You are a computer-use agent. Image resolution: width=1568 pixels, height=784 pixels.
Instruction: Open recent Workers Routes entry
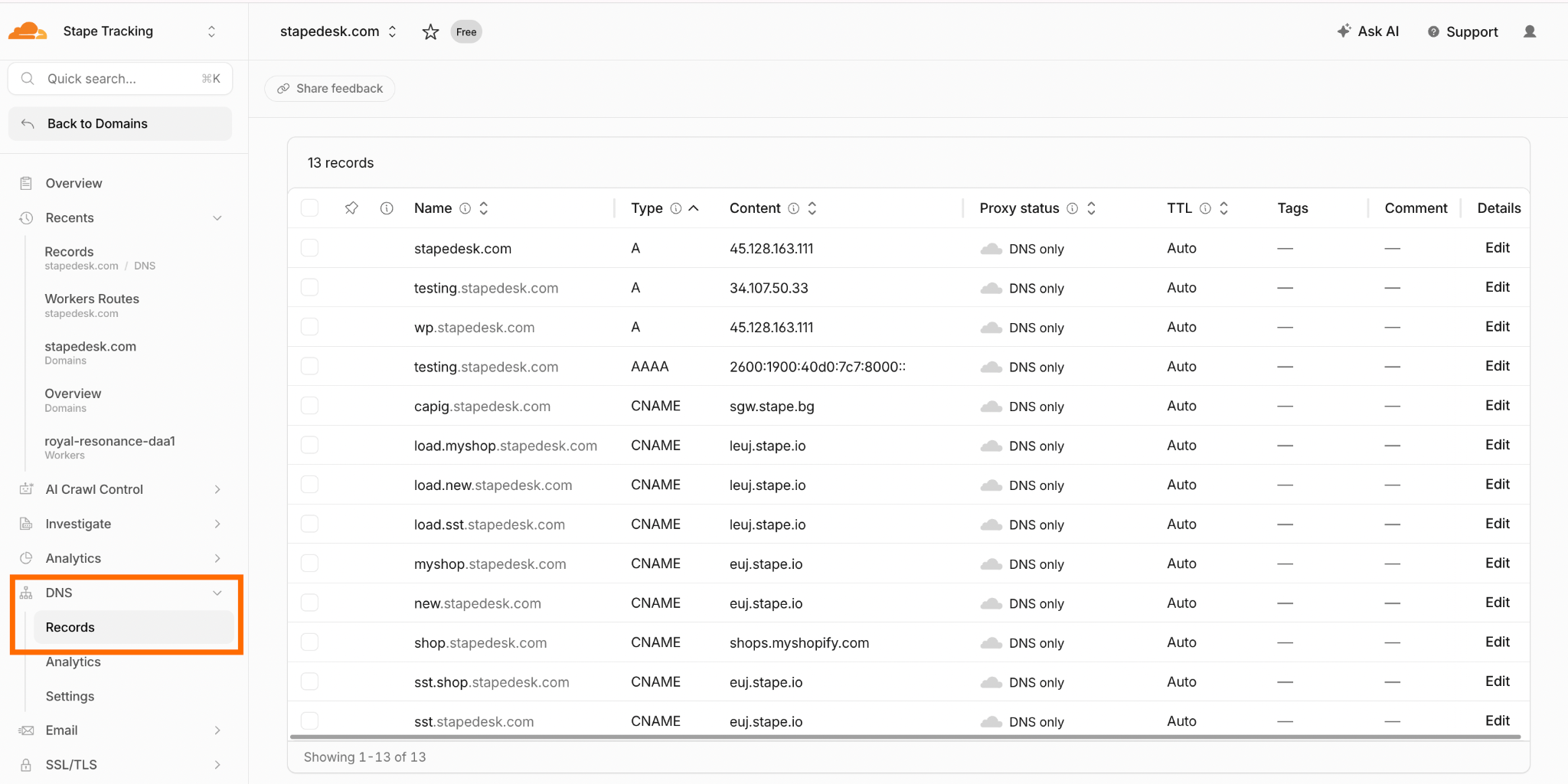pos(92,305)
